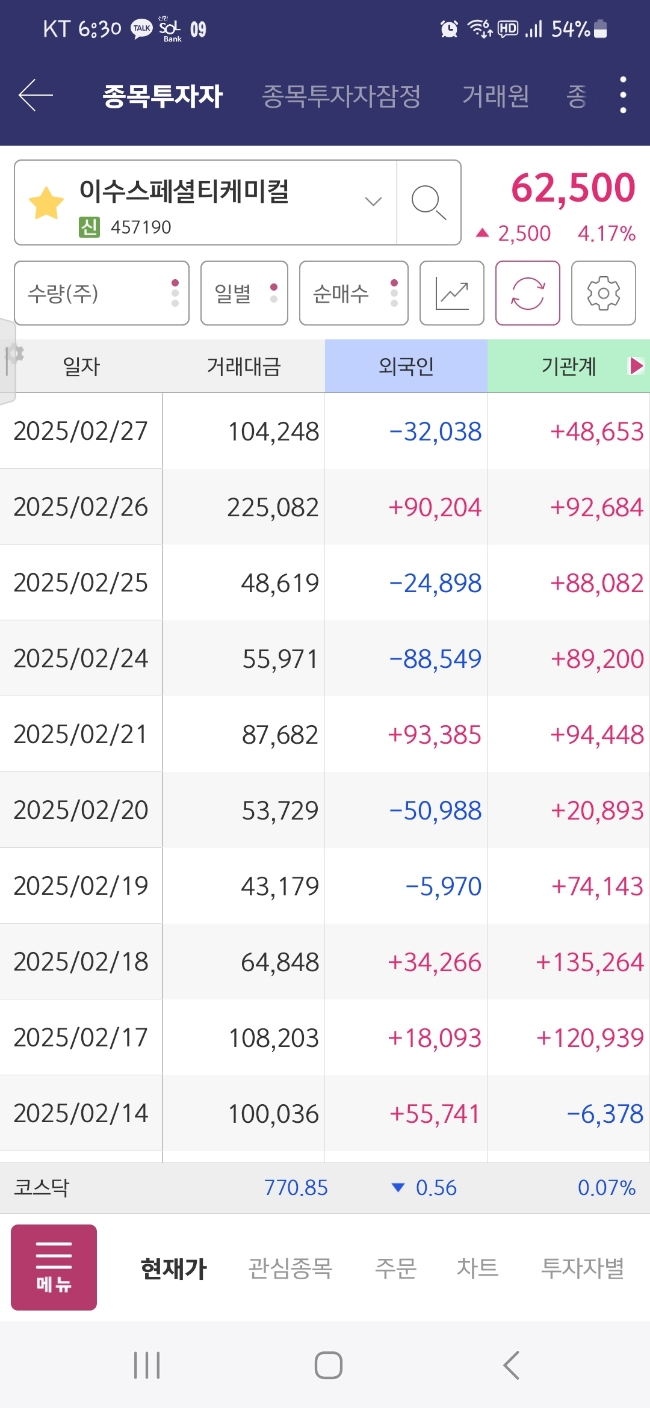Toggle the 일별 period selector
The width and height of the screenshot is (650, 1408).
click(x=244, y=293)
